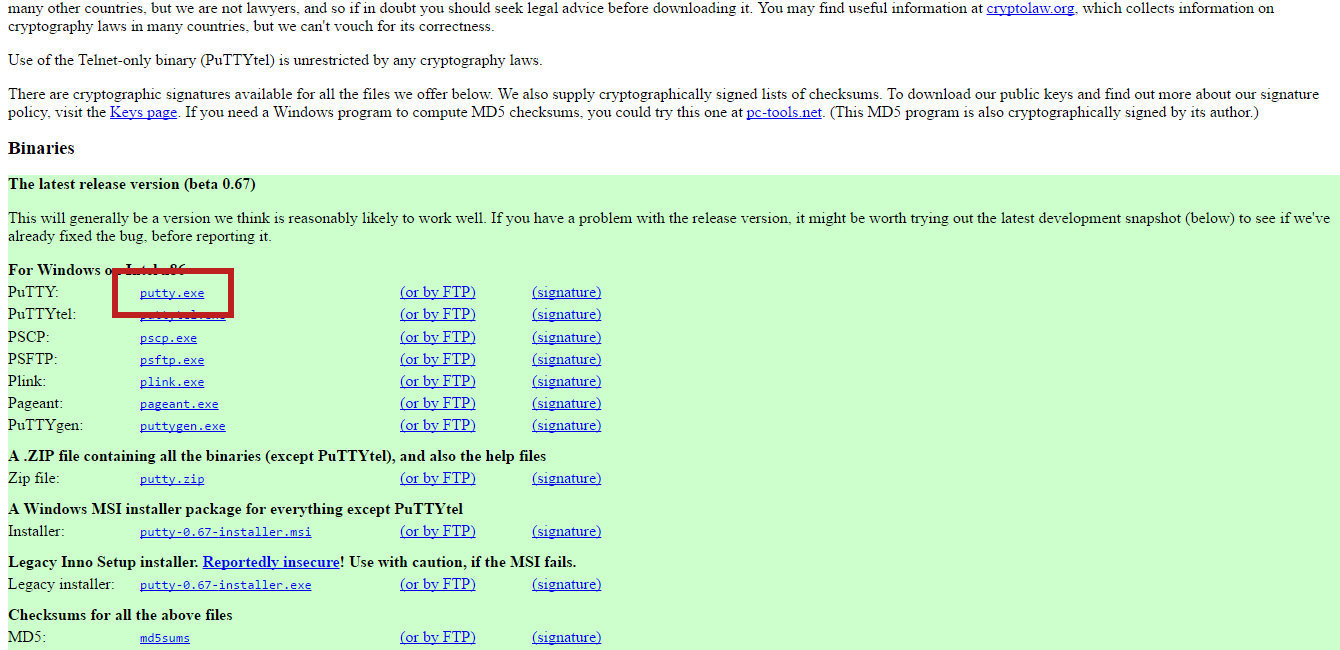The height and width of the screenshot is (650, 1340).
Task: Get PSFTP via the FTP link
Action: [x=438, y=359]
